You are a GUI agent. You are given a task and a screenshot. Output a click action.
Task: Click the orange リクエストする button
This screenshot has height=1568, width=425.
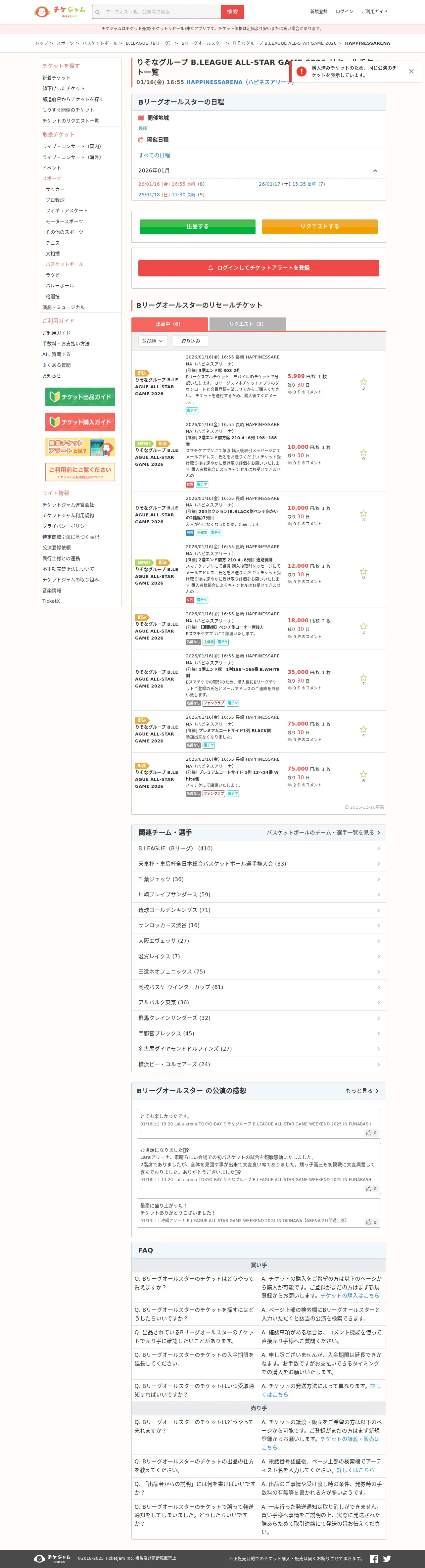point(320,226)
